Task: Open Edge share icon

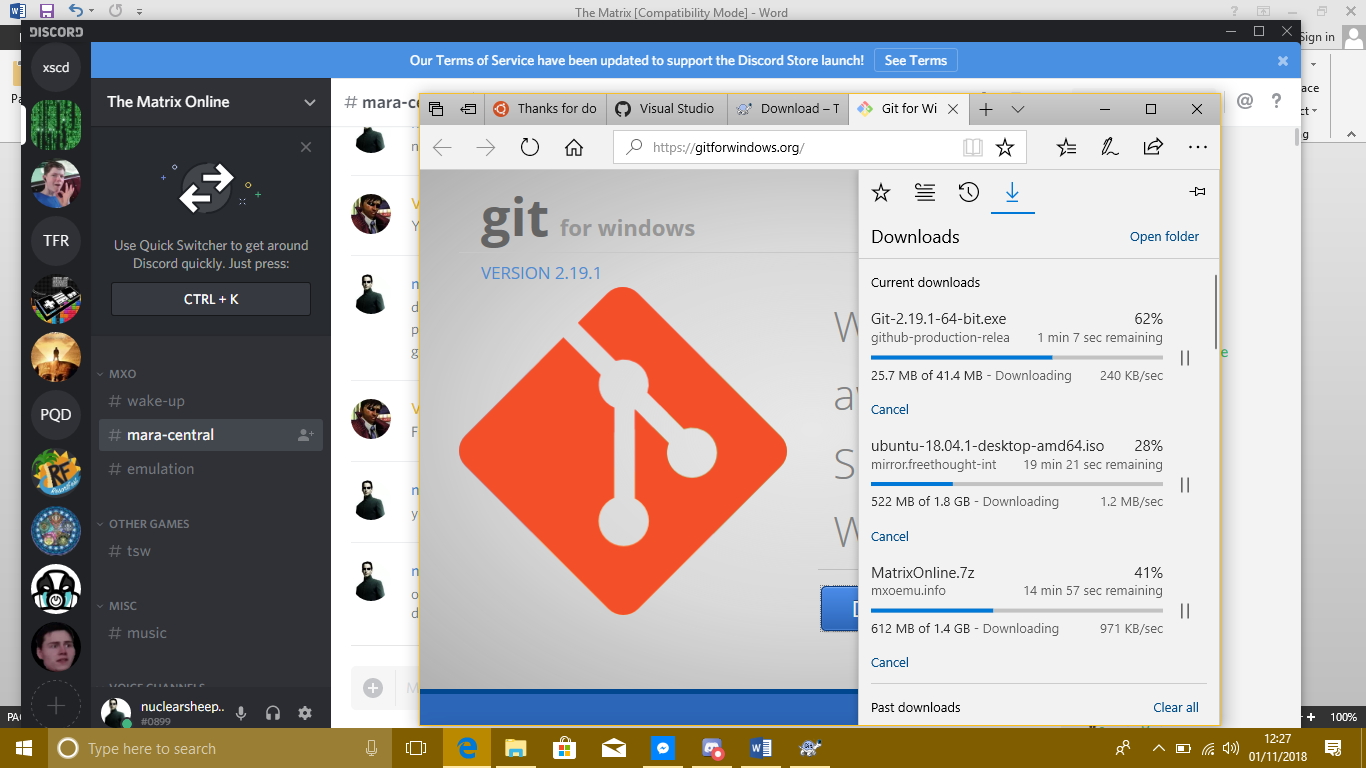Action: click(x=1153, y=148)
